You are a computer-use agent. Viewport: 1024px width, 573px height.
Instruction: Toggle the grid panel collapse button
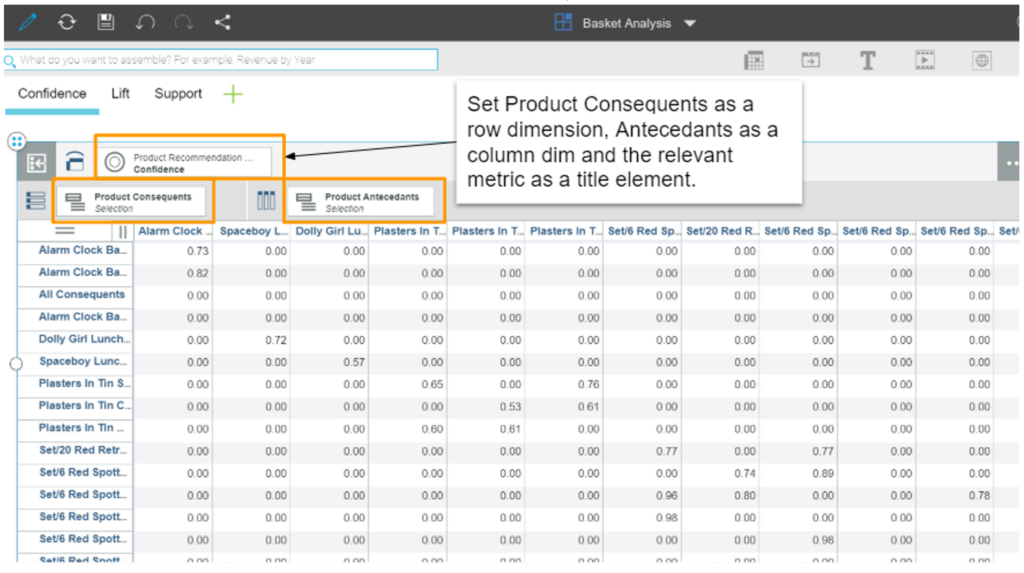pos(37,163)
